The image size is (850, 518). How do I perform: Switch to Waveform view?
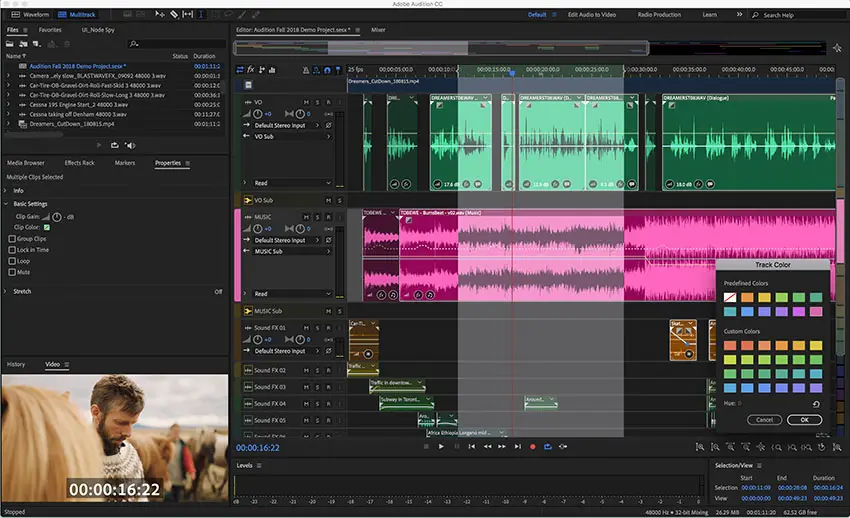[30, 15]
